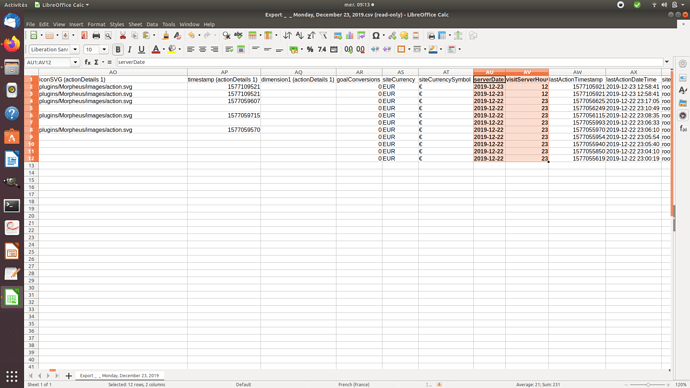This screenshot has width=690, height=388.
Task: Open the Format menu
Action: [x=96, y=24]
